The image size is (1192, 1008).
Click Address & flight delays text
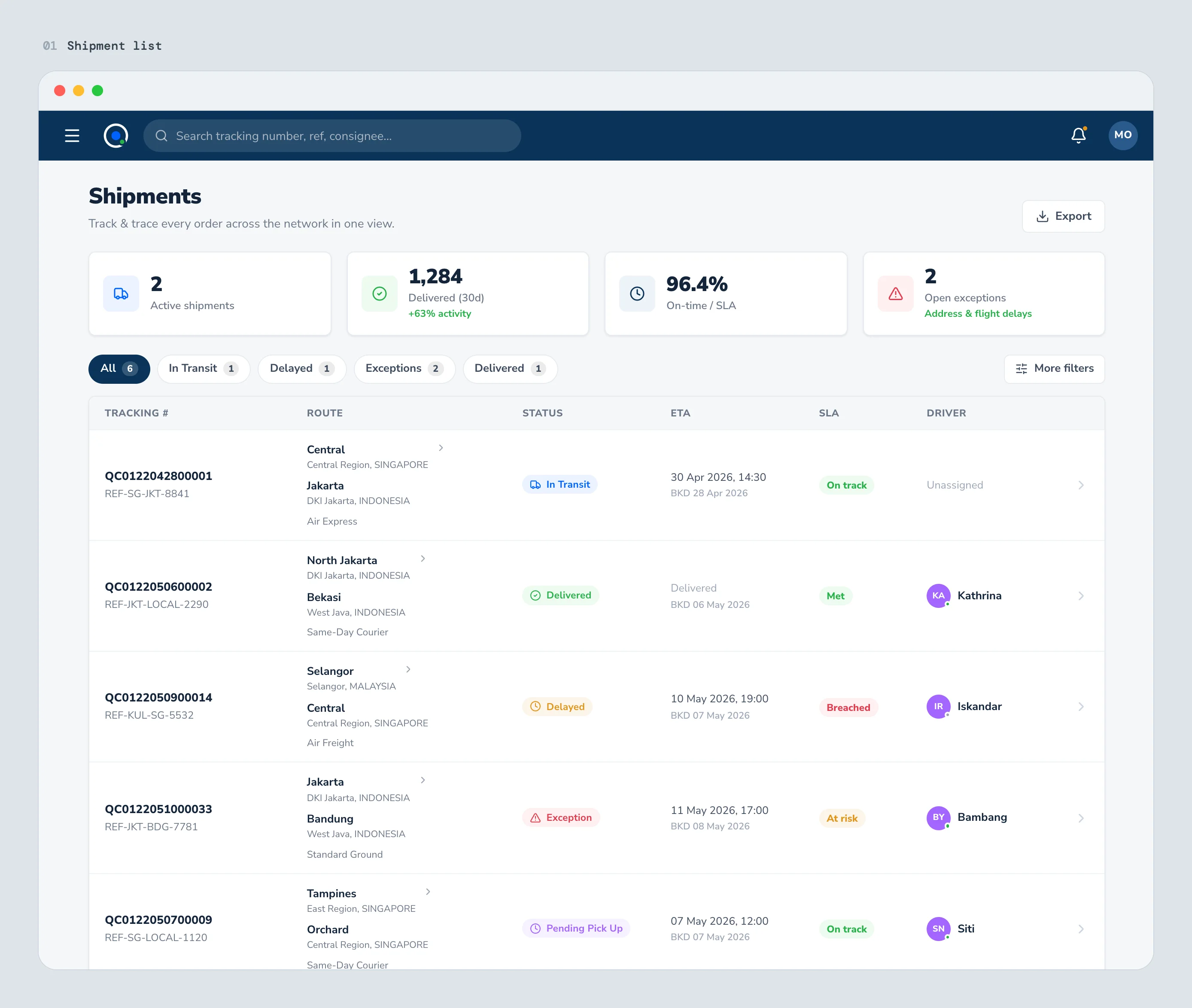click(x=978, y=314)
